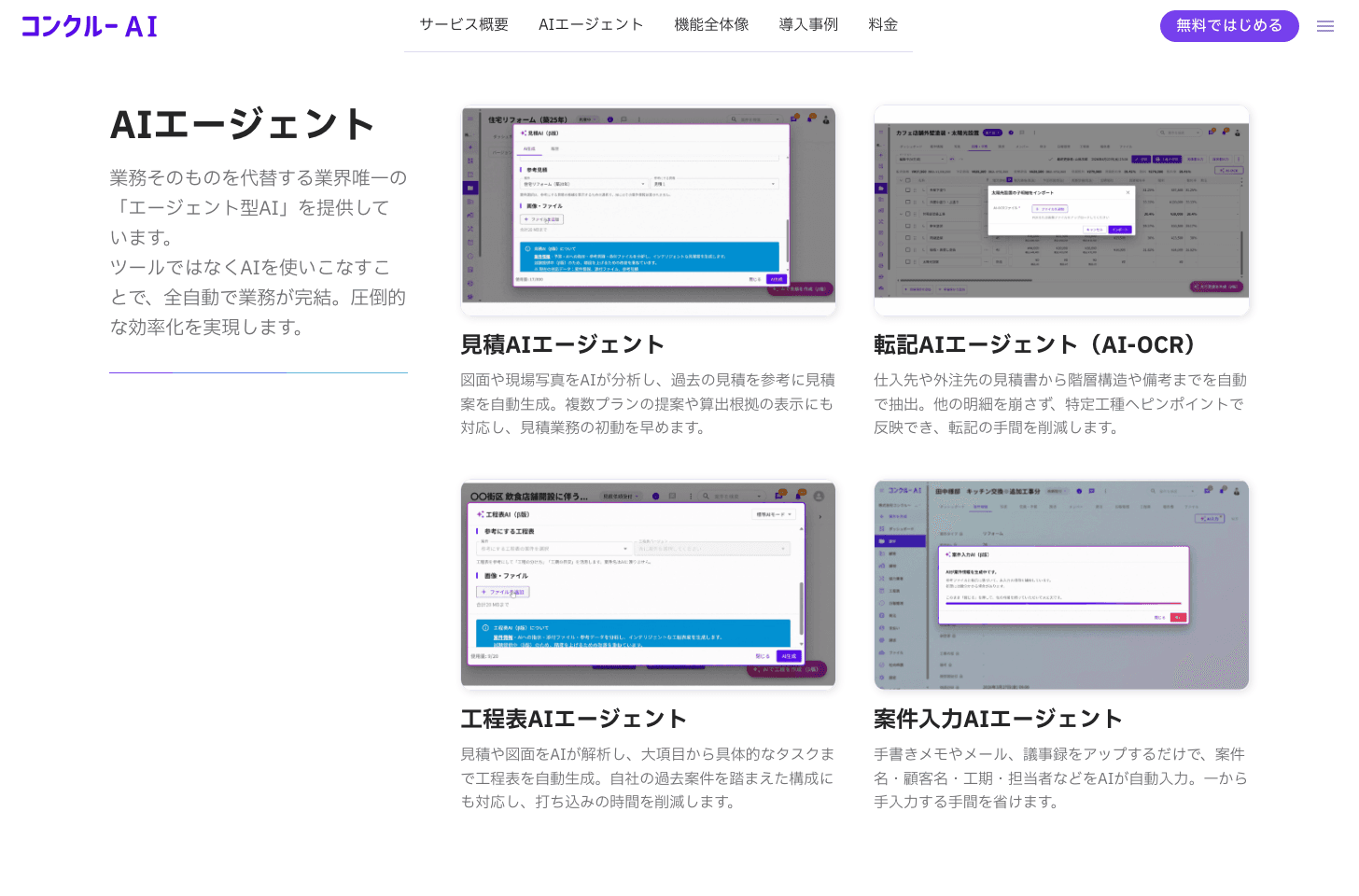Viewport: 1359px width, 896px height.
Task: Click the description starting 見積や図面をAIが解析し
Action: pyautogui.click(x=648, y=777)
